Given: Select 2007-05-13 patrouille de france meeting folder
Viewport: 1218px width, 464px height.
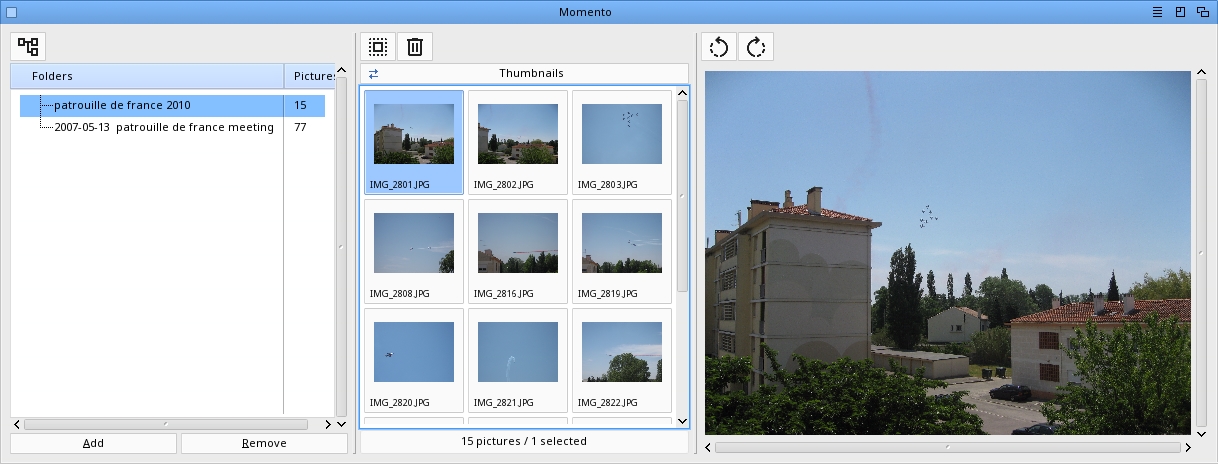Looking at the screenshot, I should [x=163, y=127].
